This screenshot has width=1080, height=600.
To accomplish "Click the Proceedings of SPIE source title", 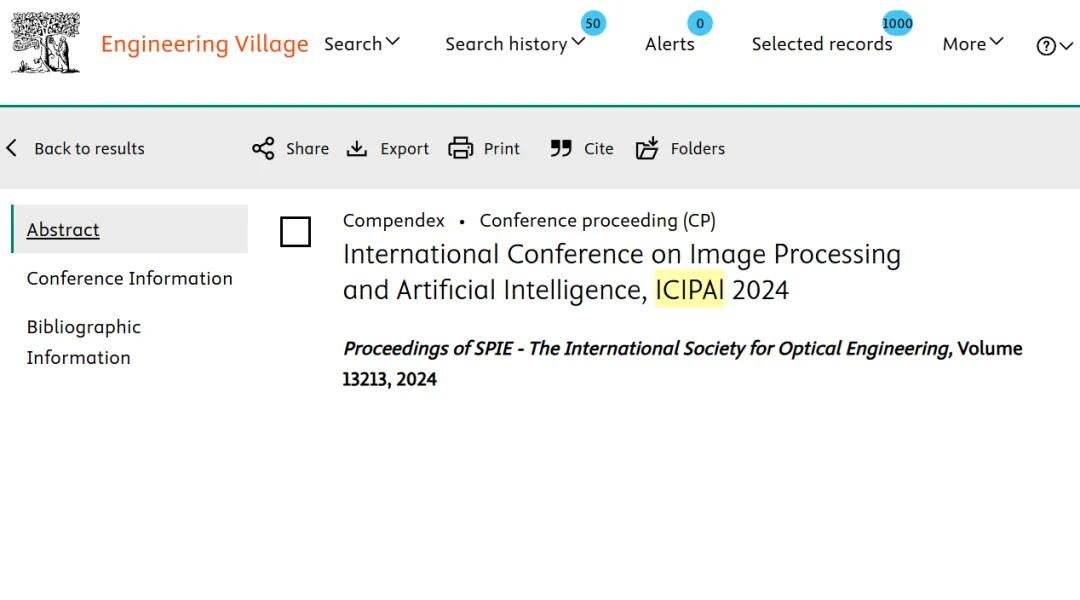I will coord(646,349).
